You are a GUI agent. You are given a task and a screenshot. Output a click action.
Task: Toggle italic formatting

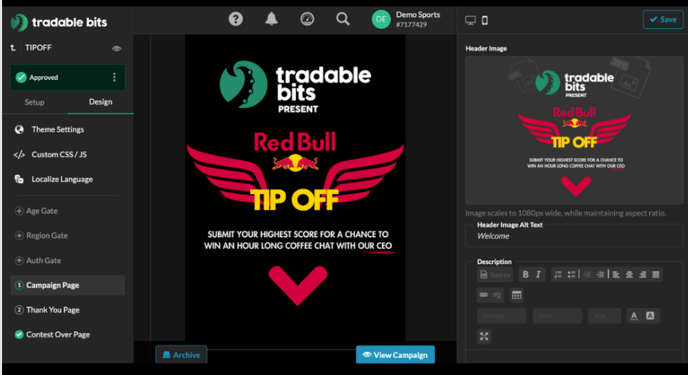pyautogui.click(x=538, y=275)
